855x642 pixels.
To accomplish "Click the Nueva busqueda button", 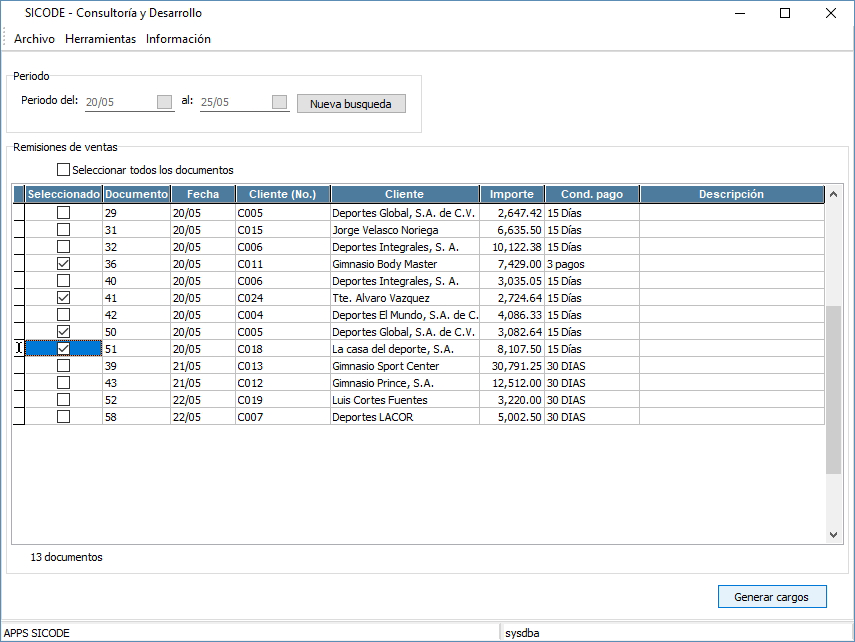I will [351, 104].
